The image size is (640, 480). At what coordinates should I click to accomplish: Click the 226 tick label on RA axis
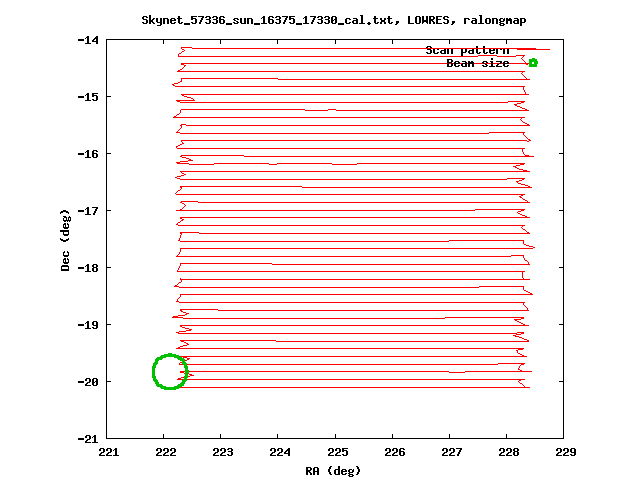395,452
